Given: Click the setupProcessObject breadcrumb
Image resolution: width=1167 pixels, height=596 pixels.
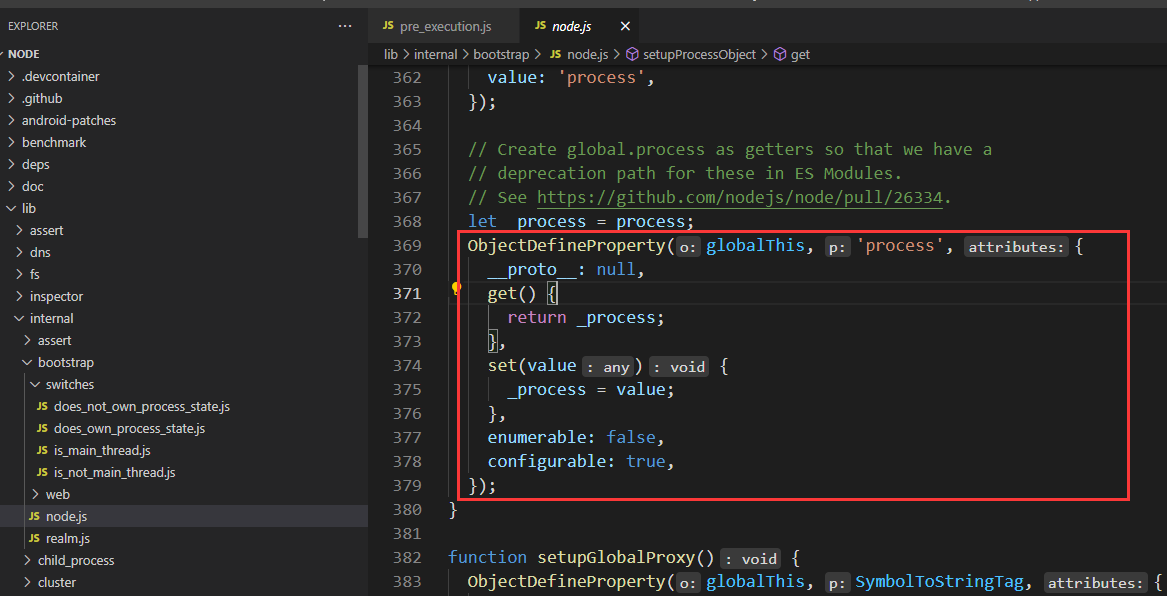Looking at the screenshot, I should pyautogui.click(x=699, y=55).
